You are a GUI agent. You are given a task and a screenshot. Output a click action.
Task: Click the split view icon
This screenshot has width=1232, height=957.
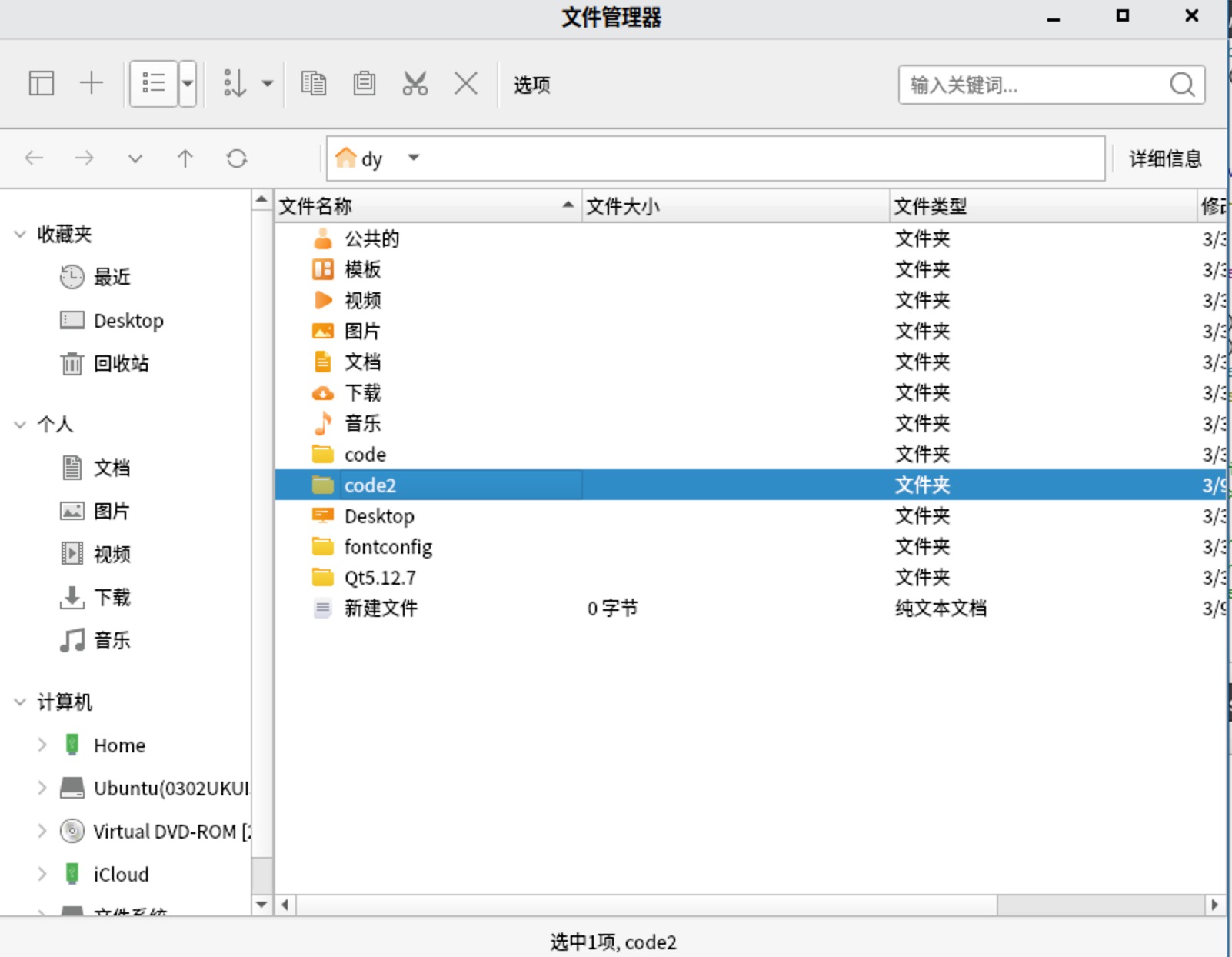42,83
